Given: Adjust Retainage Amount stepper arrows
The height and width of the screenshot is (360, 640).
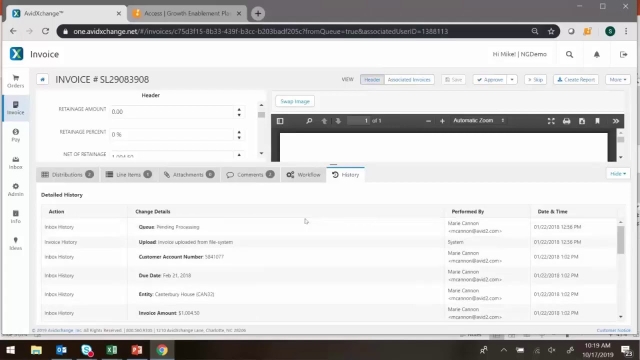Looking at the screenshot, I should [x=239, y=112].
